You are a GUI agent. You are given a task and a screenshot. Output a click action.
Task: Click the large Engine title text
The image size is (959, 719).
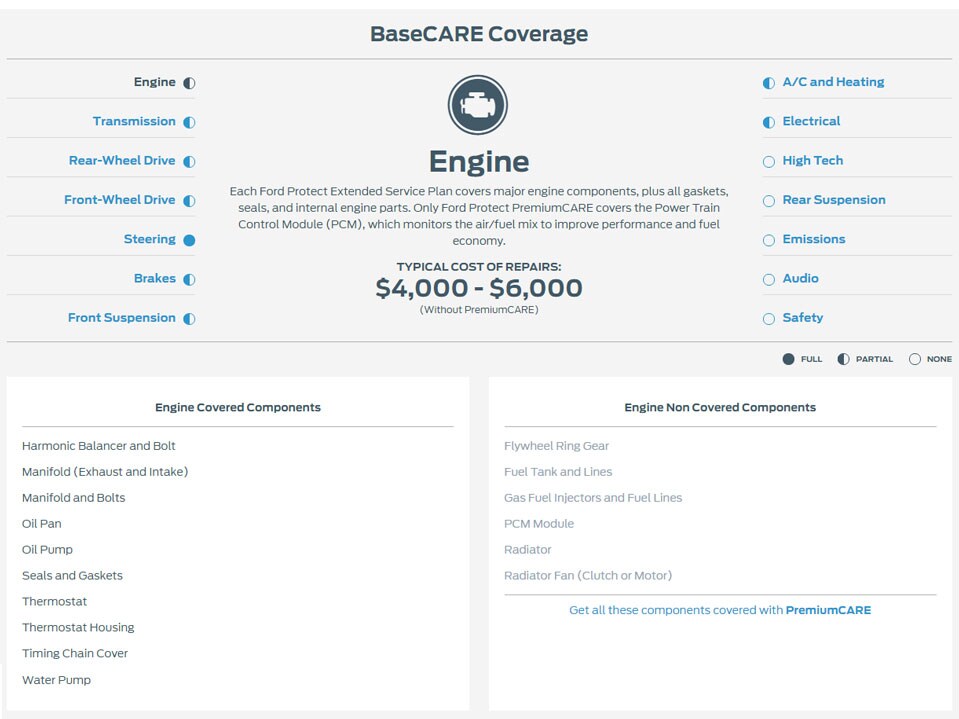pos(479,162)
